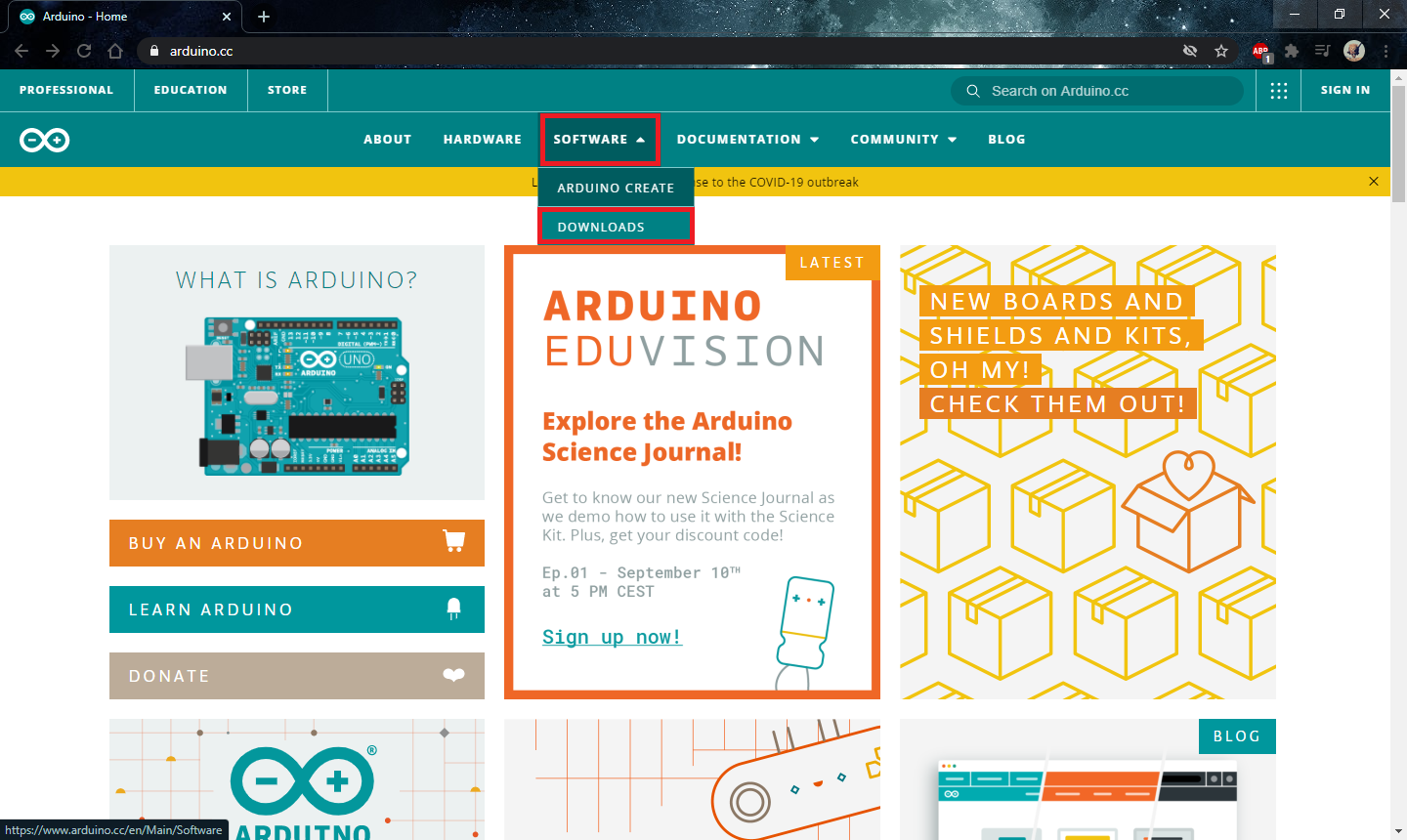Click the Chrome profile avatar
The height and width of the screenshot is (840, 1407).
1354,51
